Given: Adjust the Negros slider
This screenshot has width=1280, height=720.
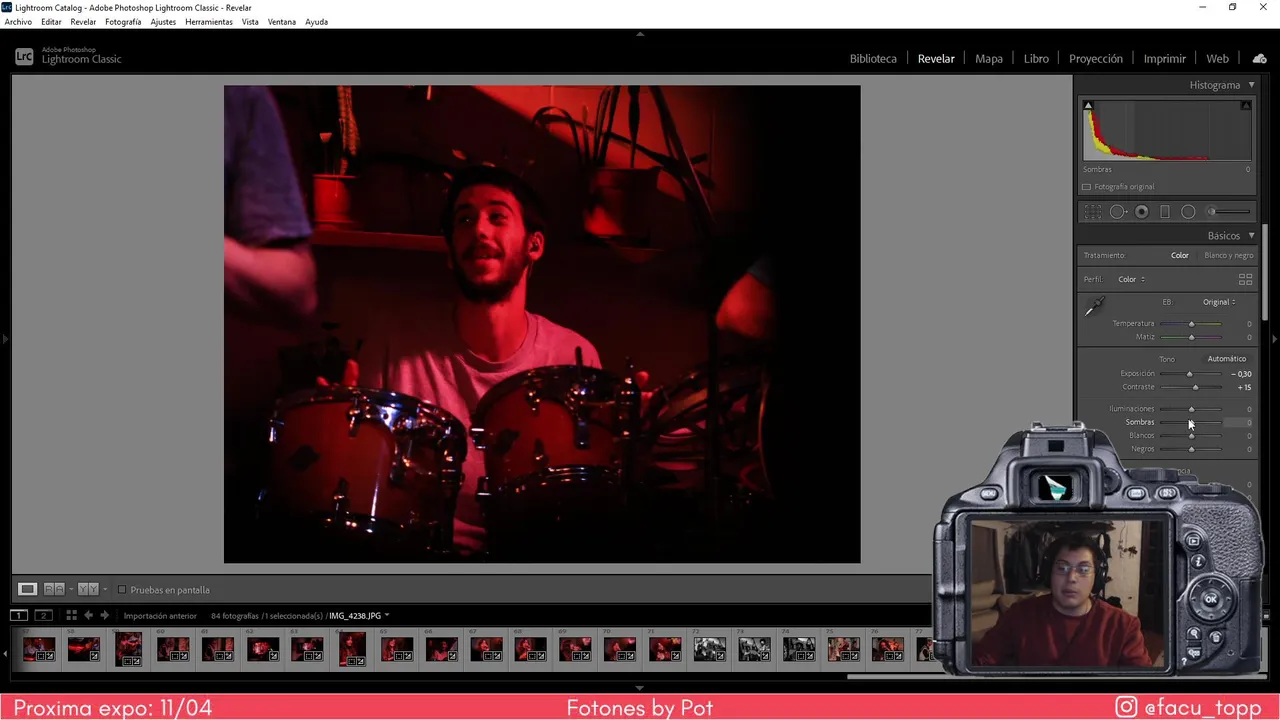Looking at the screenshot, I should pyautogui.click(x=1191, y=449).
